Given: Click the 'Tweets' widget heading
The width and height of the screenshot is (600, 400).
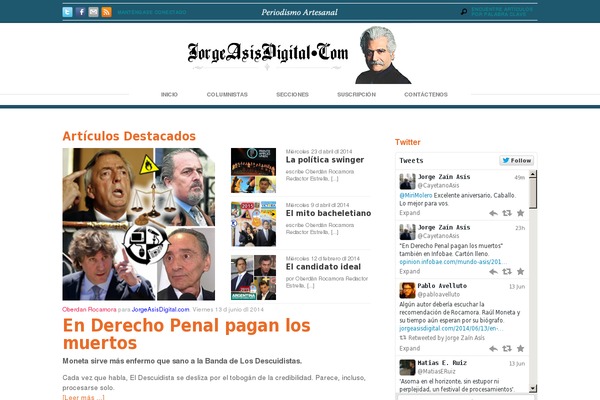Looking at the screenshot, I should (x=411, y=160).
